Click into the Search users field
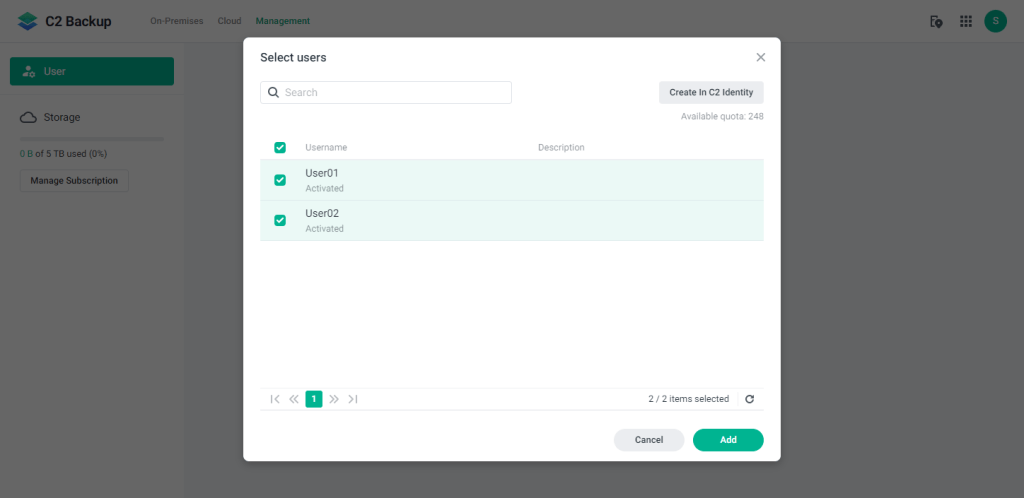The height and width of the screenshot is (498, 1024). (x=395, y=93)
